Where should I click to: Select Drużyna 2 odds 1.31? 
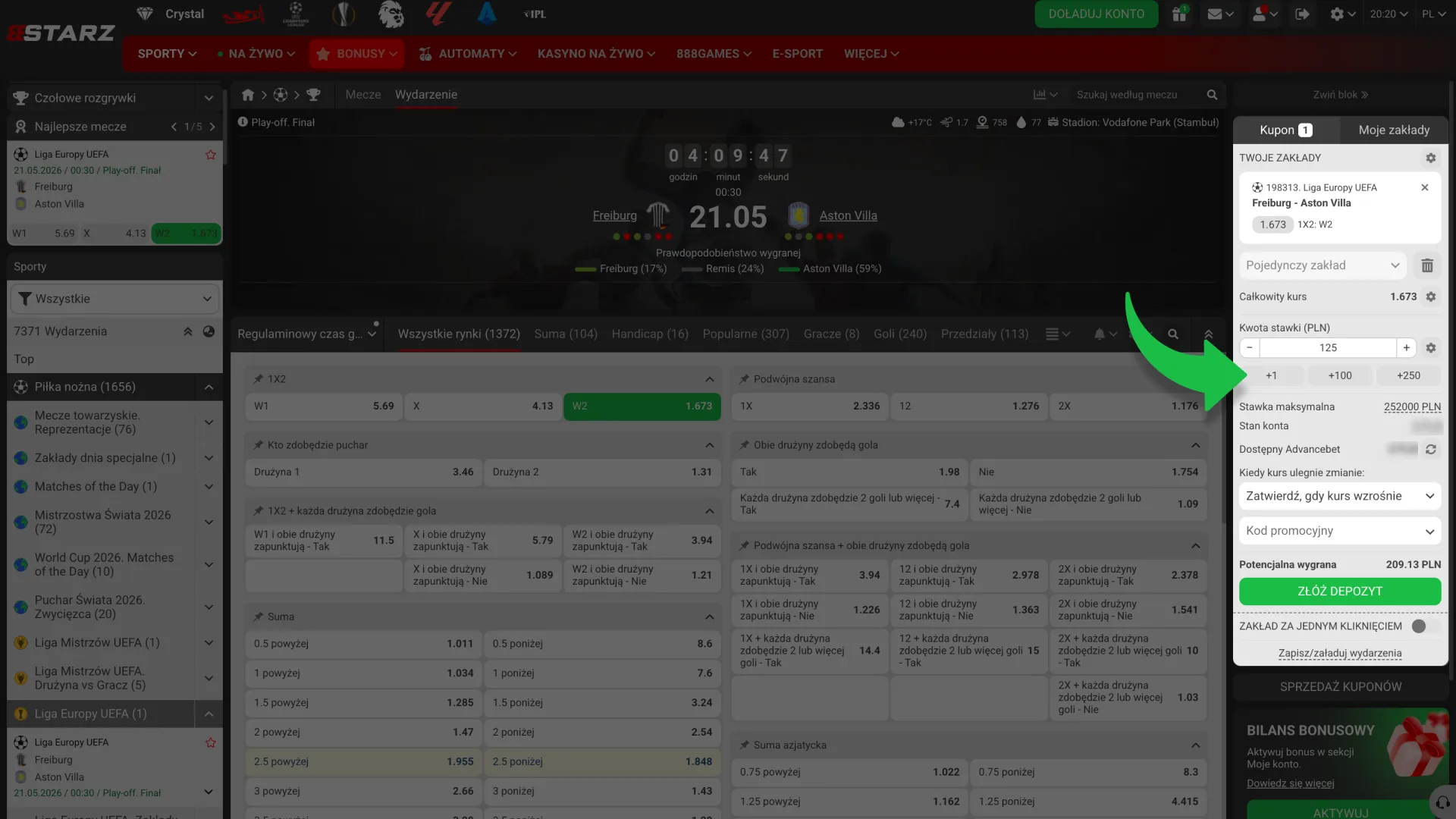(x=602, y=472)
